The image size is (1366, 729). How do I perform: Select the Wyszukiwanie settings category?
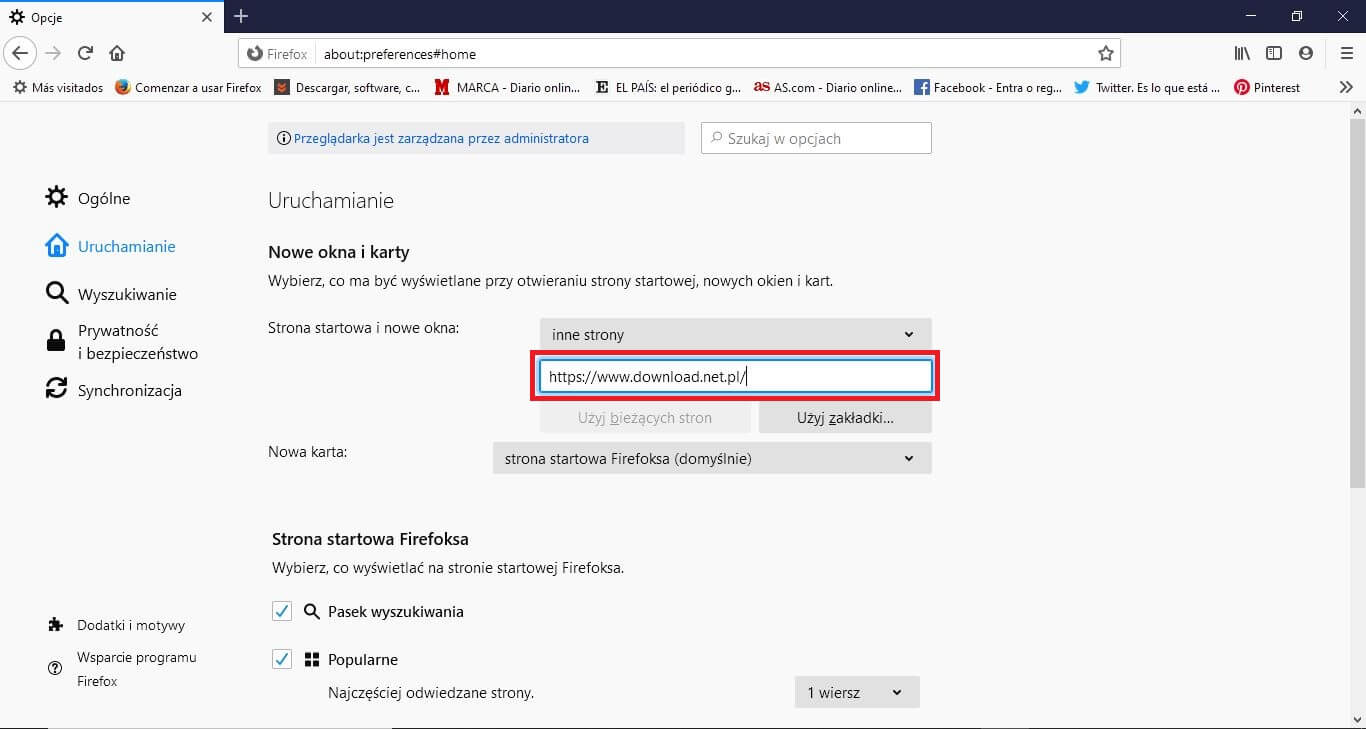(x=111, y=294)
